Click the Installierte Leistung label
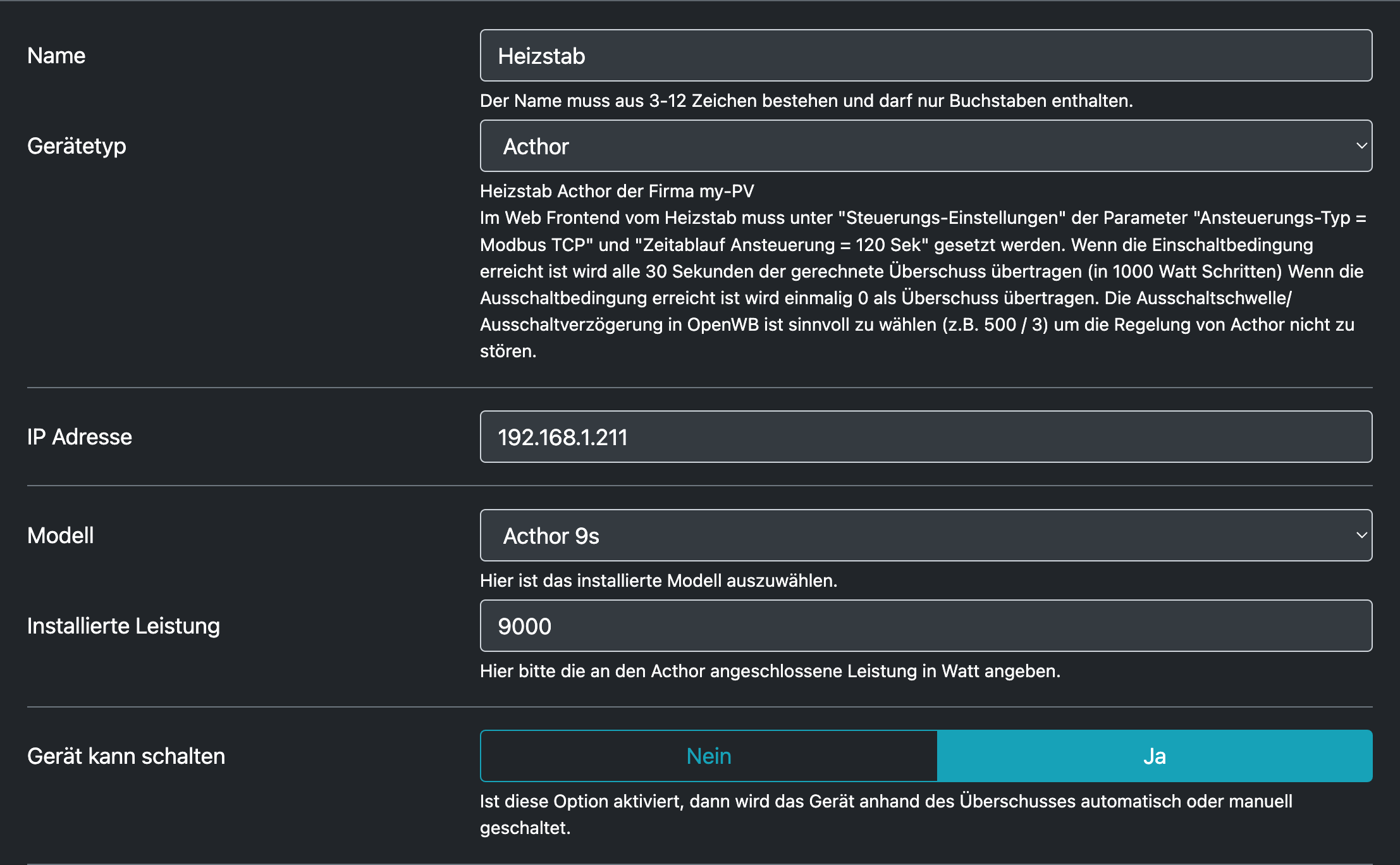1400x865 pixels. coord(123,626)
